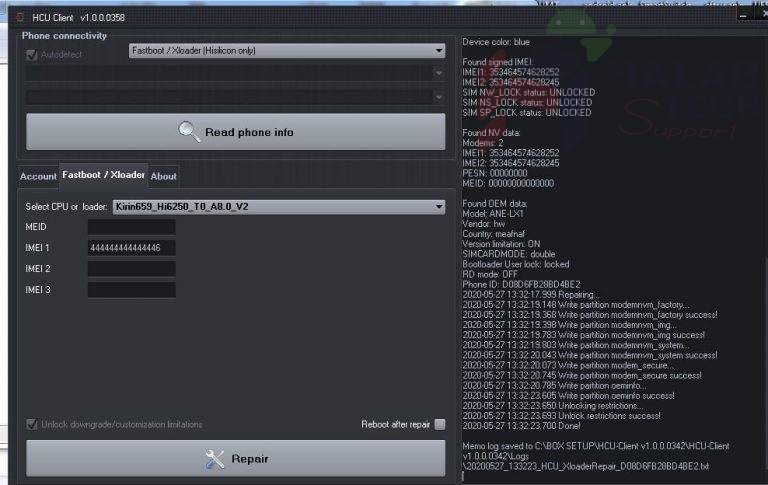Click 'RD mode: OFF' log line
The height and width of the screenshot is (485, 768).
tap(490, 274)
